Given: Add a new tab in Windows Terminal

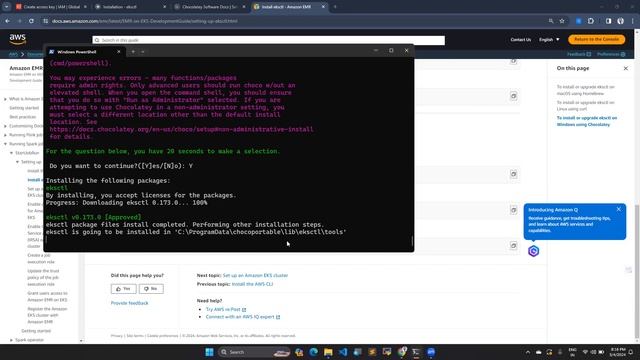Looking at the screenshot, I should (x=133, y=52).
